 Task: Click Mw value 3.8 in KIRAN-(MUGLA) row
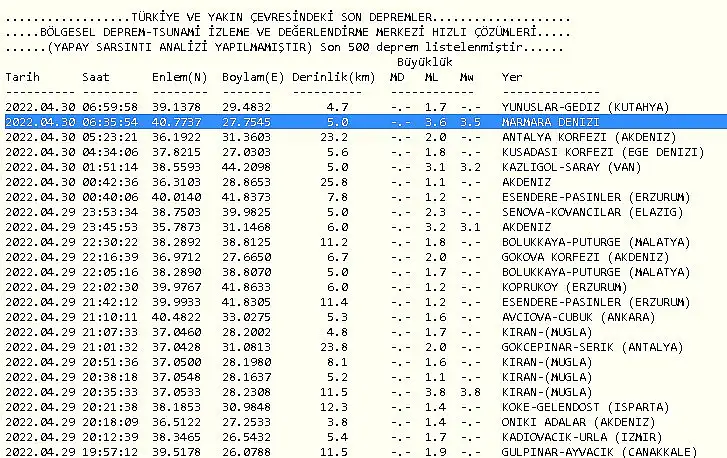(x=470, y=392)
